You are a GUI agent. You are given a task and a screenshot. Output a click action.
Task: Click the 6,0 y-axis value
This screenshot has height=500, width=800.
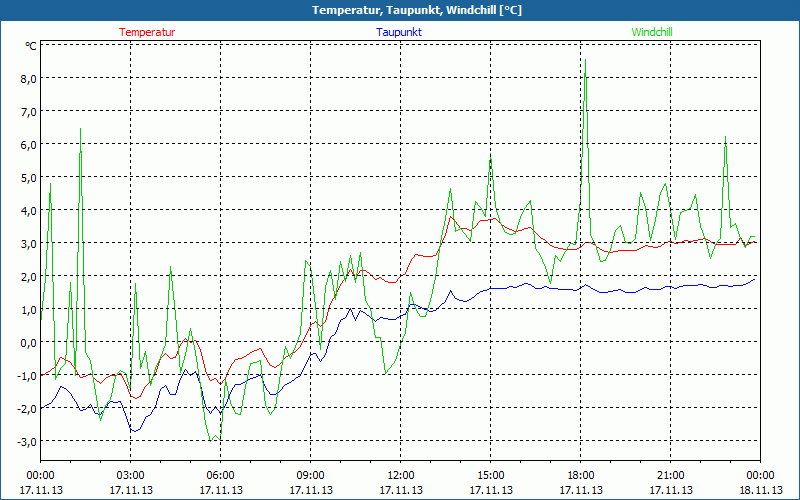click(x=29, y=144)
